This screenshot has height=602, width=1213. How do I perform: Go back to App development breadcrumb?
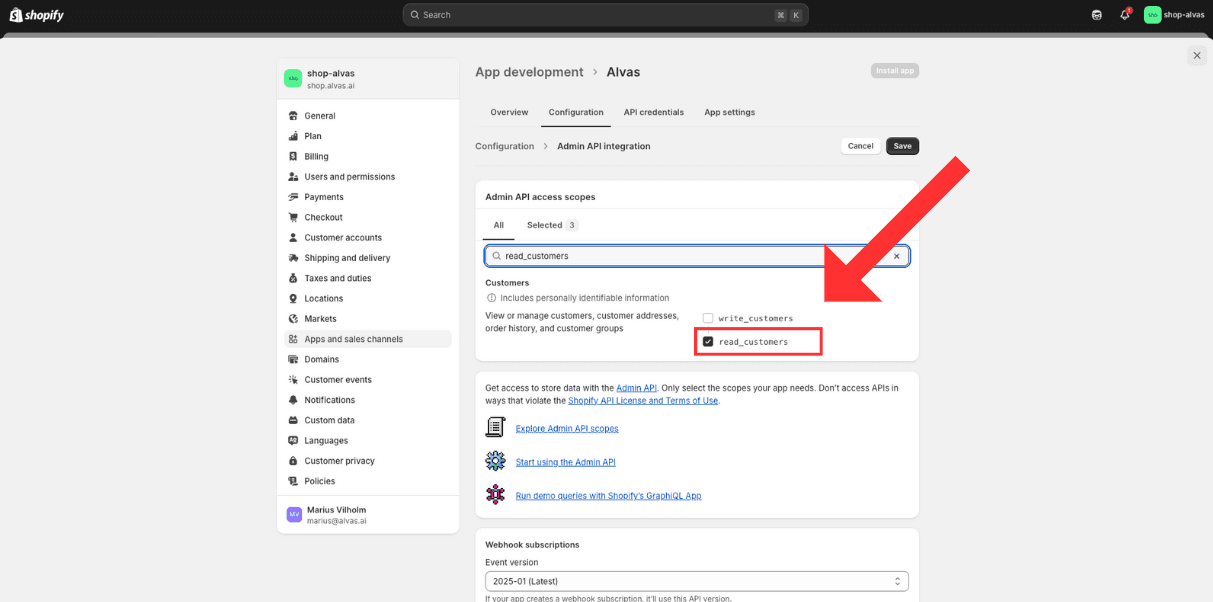529,72
